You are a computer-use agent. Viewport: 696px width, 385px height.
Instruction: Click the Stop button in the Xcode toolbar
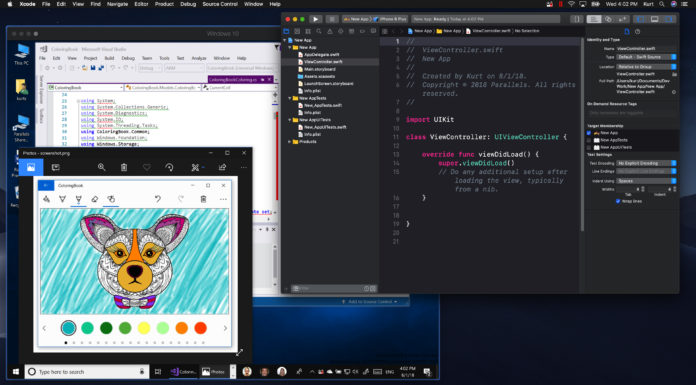[x=332, y=19]
